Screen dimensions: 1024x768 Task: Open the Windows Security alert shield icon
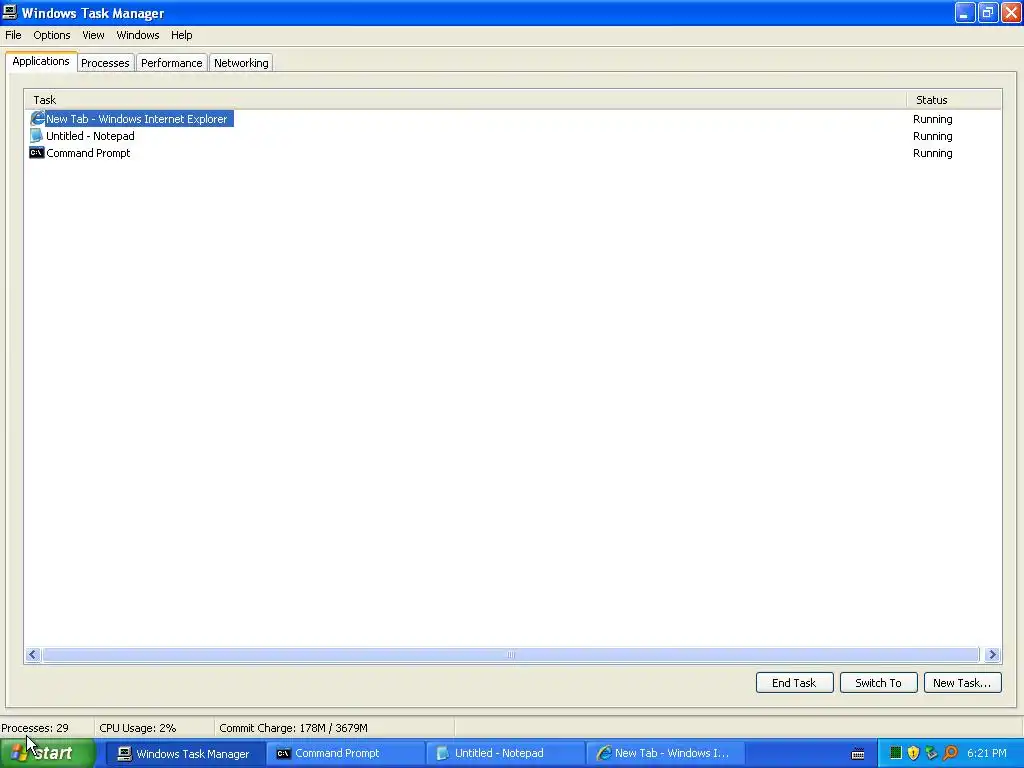coord(913,753)
